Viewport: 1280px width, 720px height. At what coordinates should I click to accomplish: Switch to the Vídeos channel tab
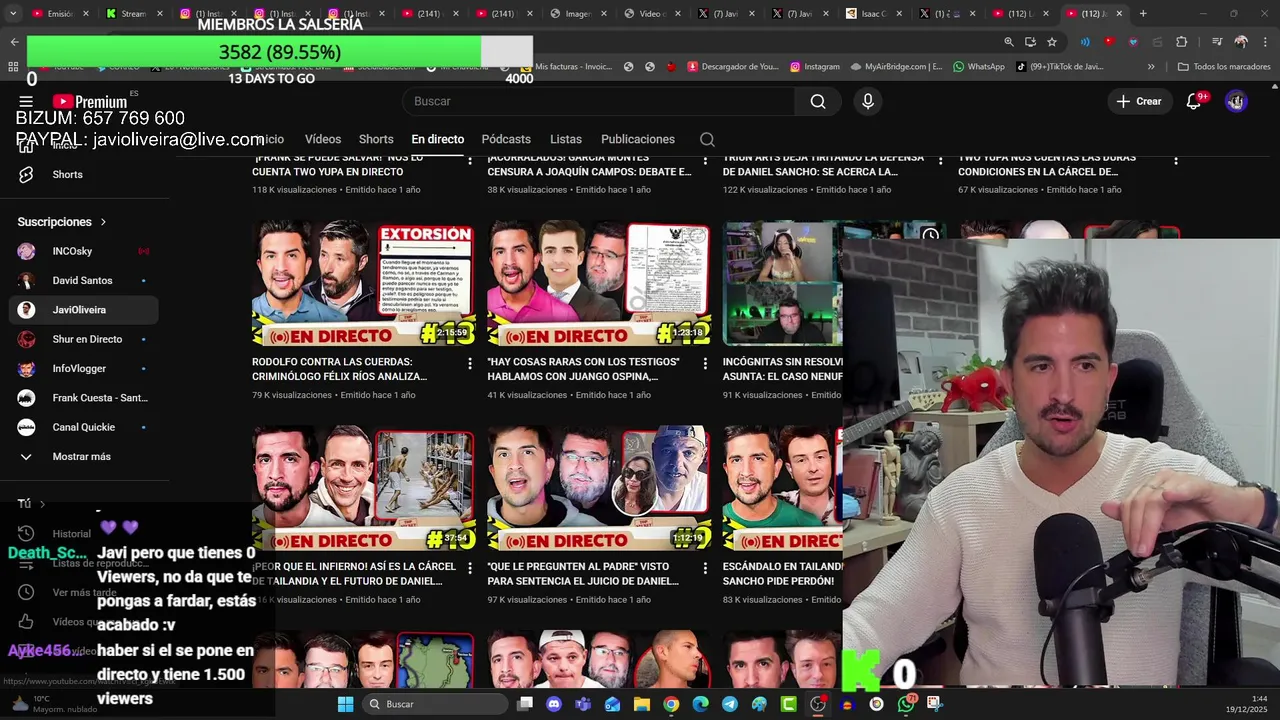[323, 139]
